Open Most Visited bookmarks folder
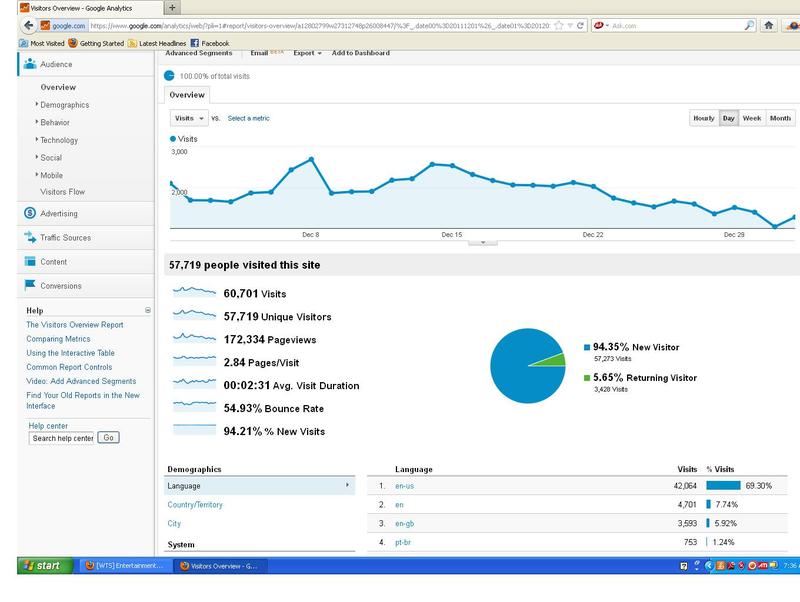Image resolution: width=800 pixels, height=602 pixels. click(42, 43)
